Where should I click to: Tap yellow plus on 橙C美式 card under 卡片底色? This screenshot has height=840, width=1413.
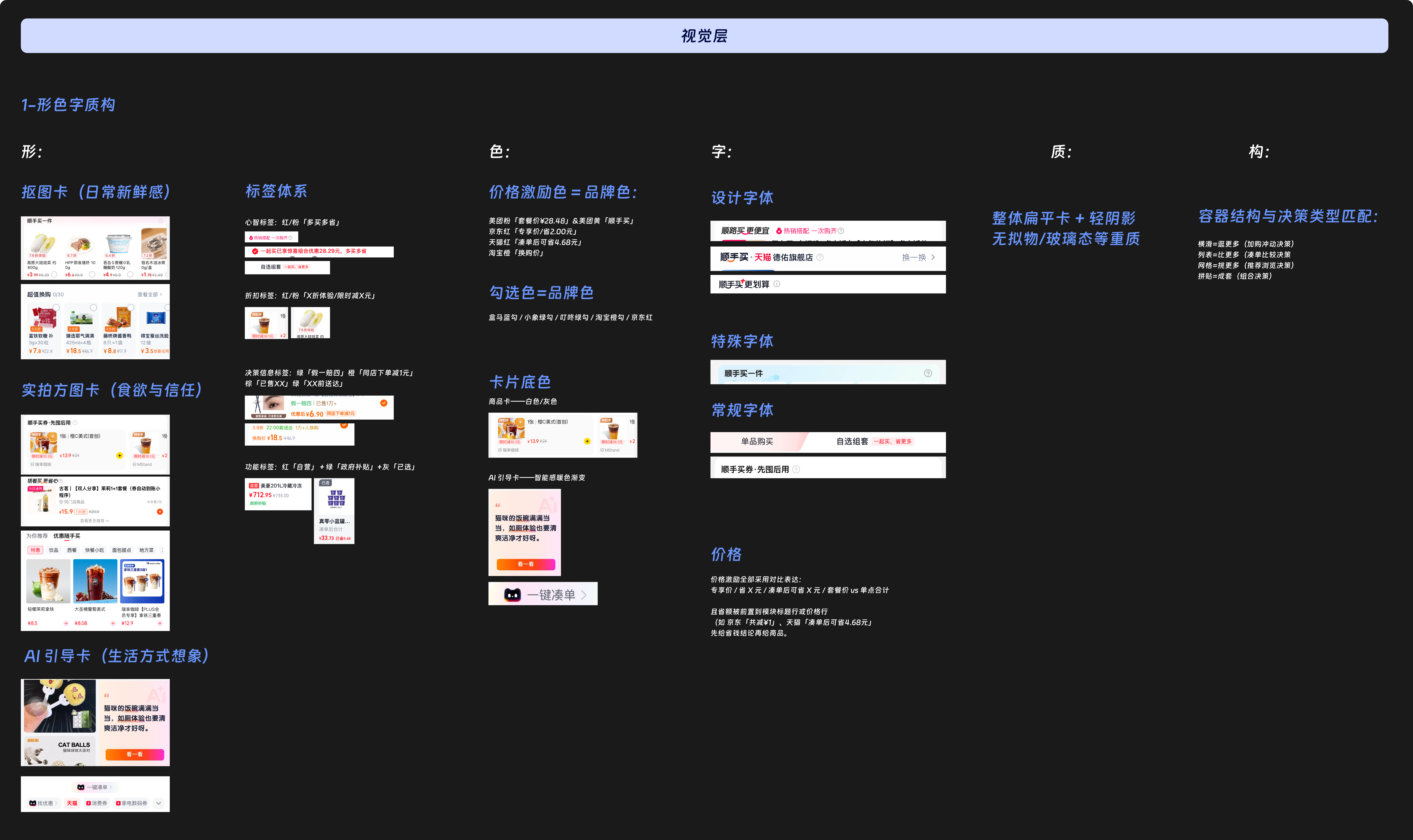pyautogui.click(x=587, y=441)
